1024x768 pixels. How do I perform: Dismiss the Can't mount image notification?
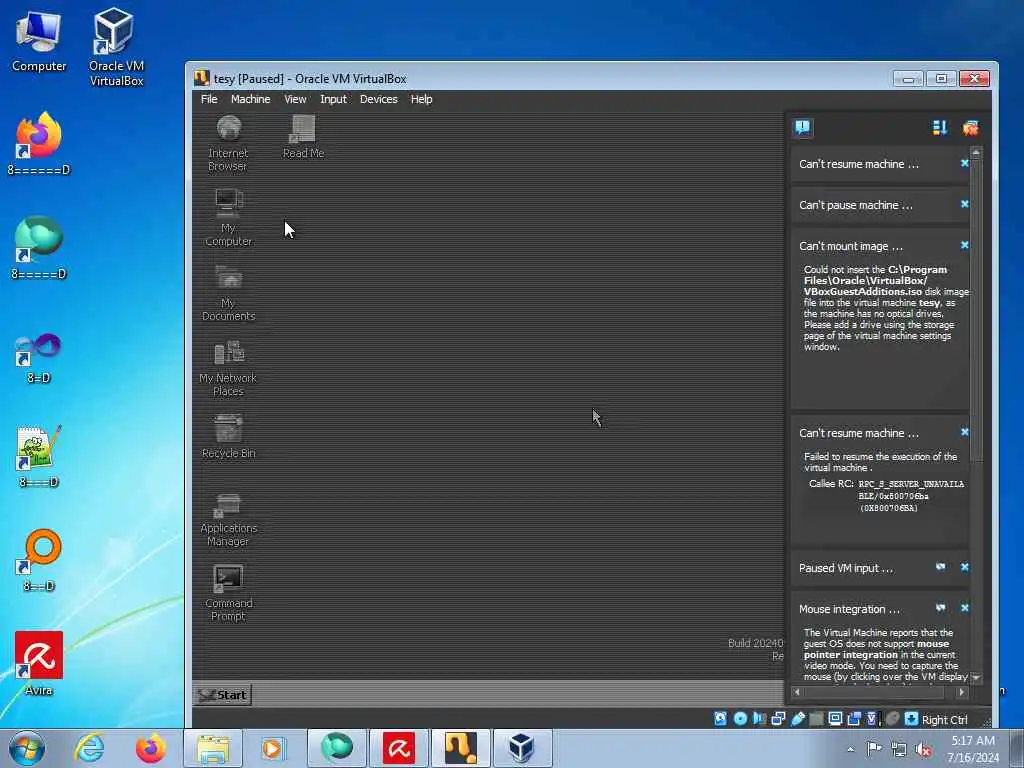click(965, 246)
